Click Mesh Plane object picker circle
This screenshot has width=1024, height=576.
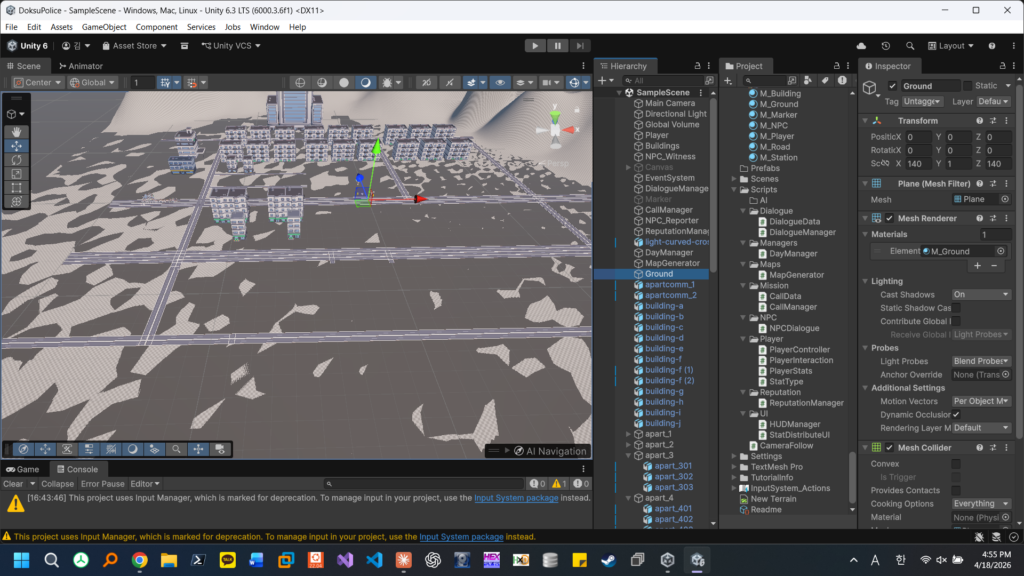(x=1005, y=199)
